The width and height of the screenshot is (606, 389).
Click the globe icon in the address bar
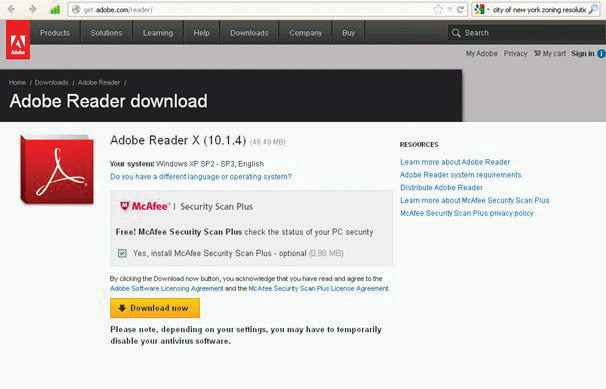click(76, 10)
